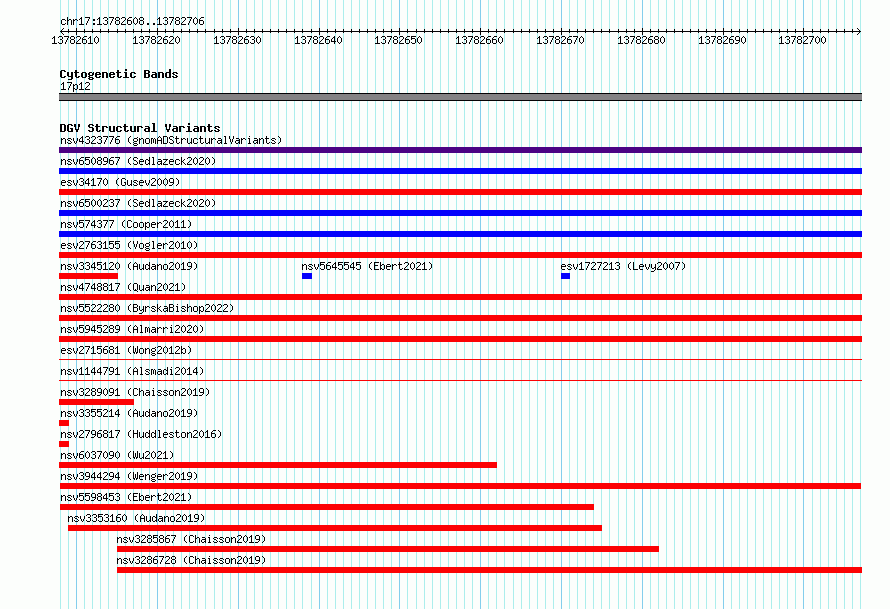Image resolution: width=890 pixels, height=609 pixels.
Task: Select nsv5522280 (ByrskaBishop2022) variant label
Action: pyautogui.click(x=147, y=308)
